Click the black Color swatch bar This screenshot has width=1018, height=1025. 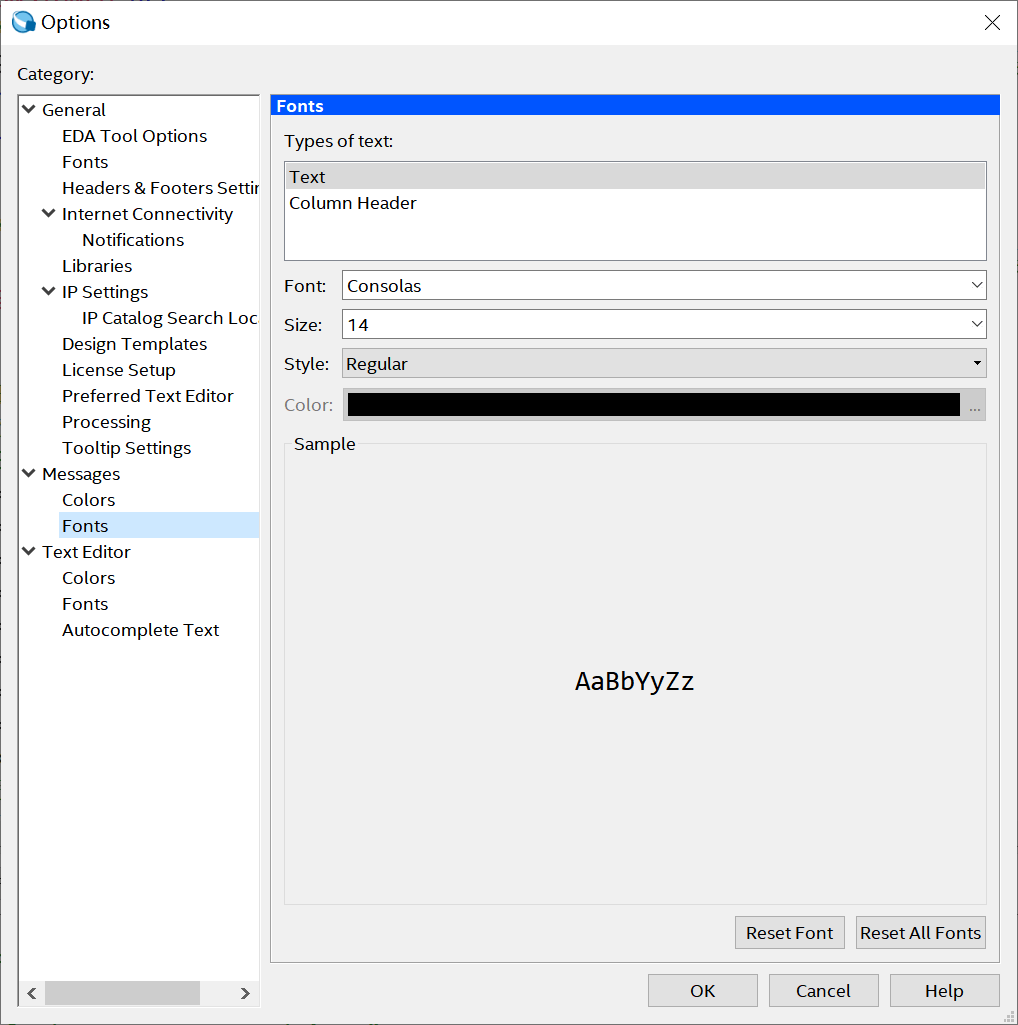click(652, 405)
